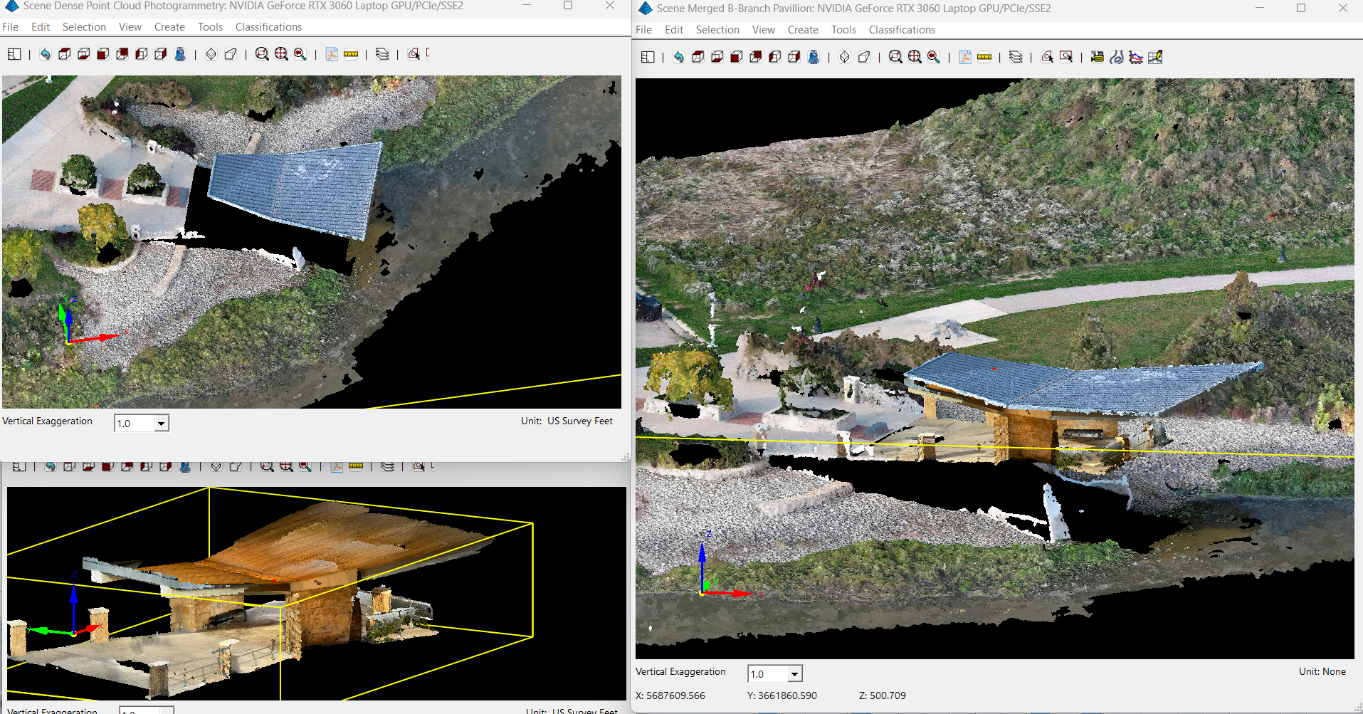Open the Create menu in Merged B-Branch window
1363x714 pixels.
[803, 30]
